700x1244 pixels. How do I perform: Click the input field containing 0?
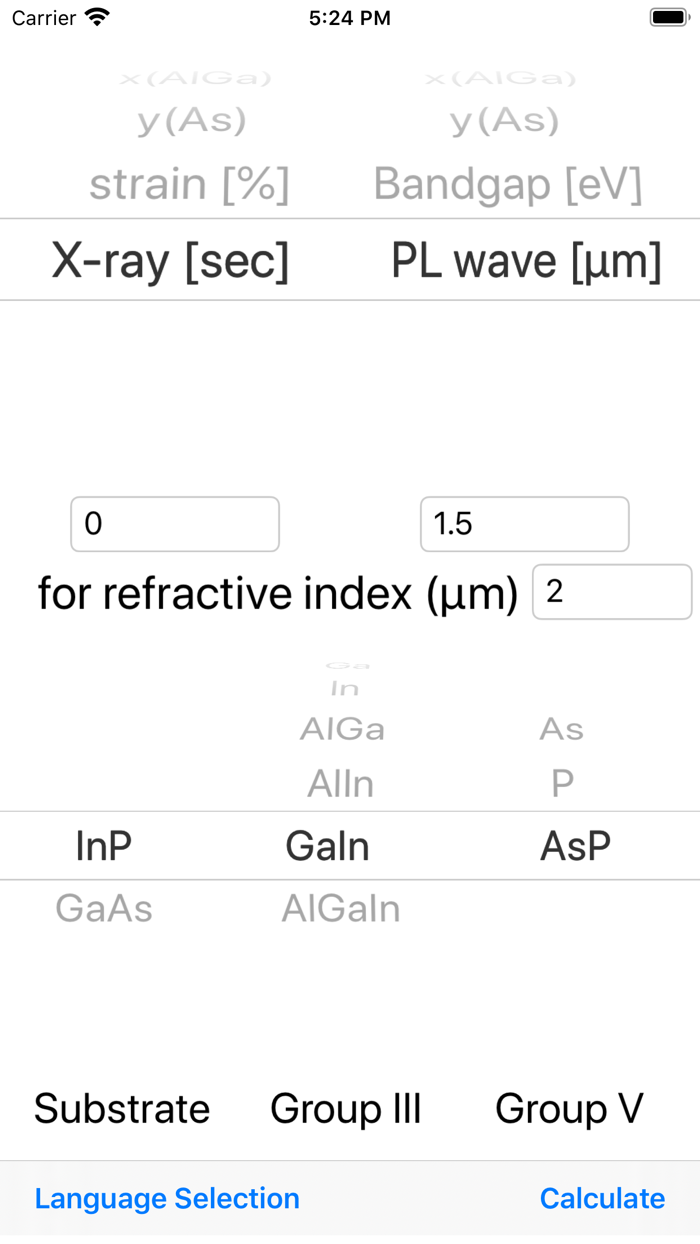[x=175, y=524]
